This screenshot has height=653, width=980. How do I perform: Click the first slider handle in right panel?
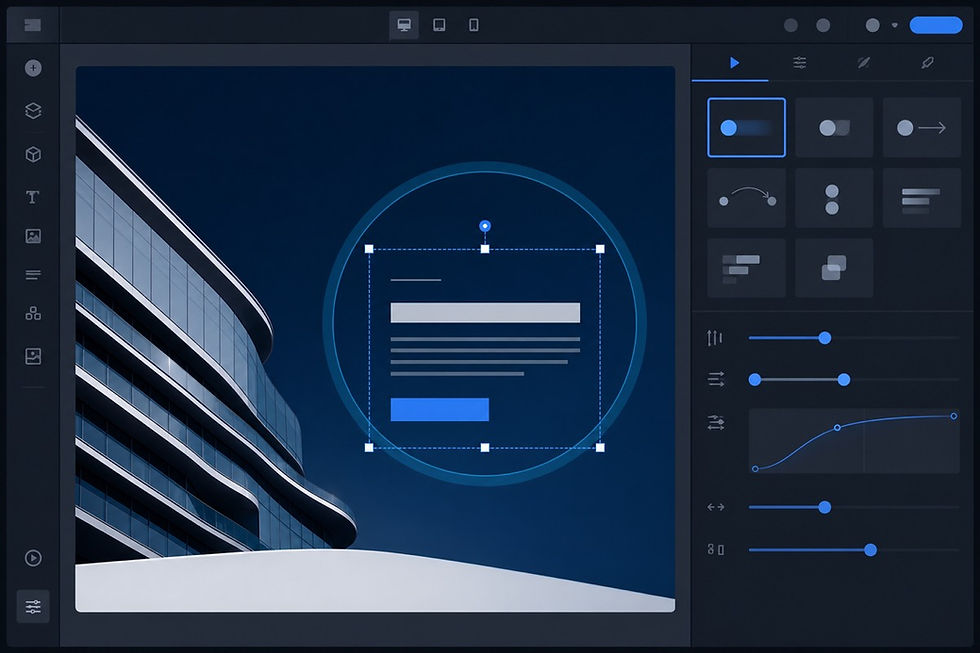pos(825,338)
